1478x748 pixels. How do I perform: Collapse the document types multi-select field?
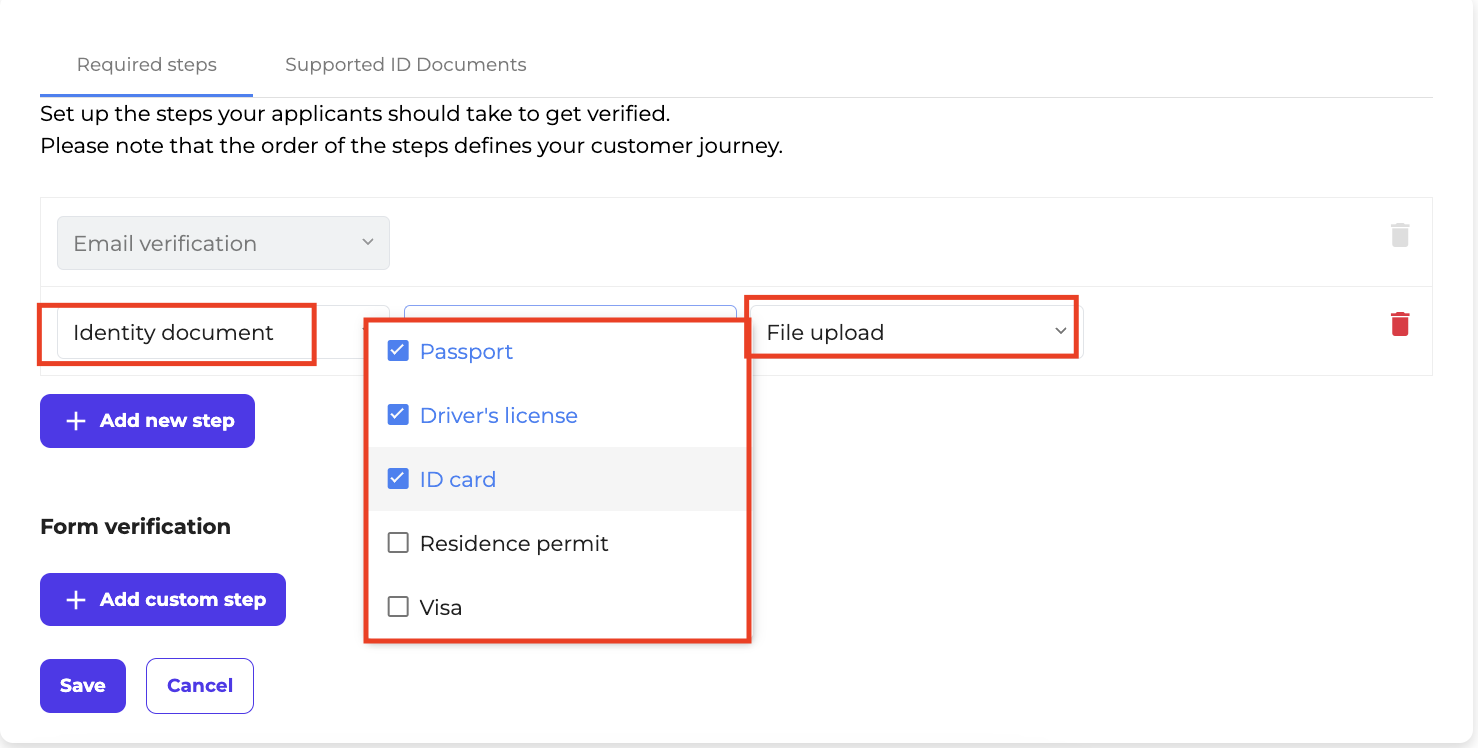click(570, 311)
